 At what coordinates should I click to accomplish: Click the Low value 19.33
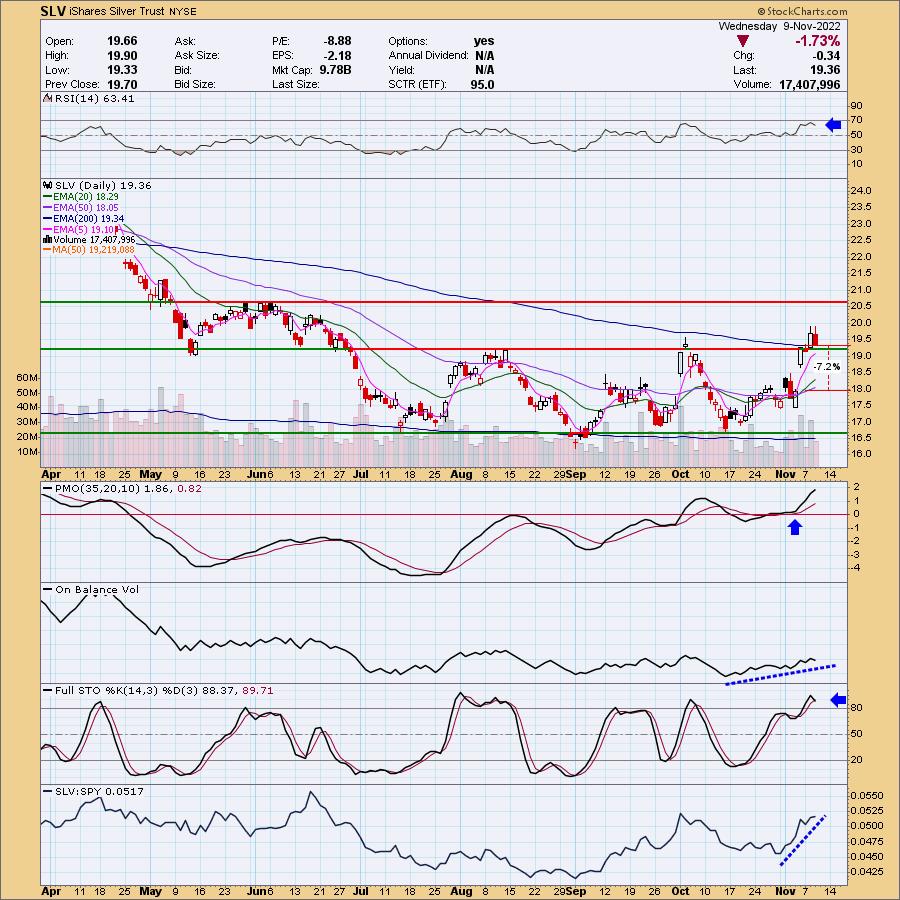click(122, 70)
